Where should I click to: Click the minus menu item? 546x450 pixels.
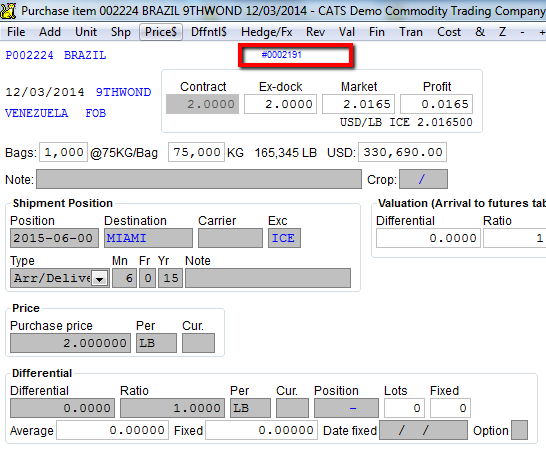[522, 32]
